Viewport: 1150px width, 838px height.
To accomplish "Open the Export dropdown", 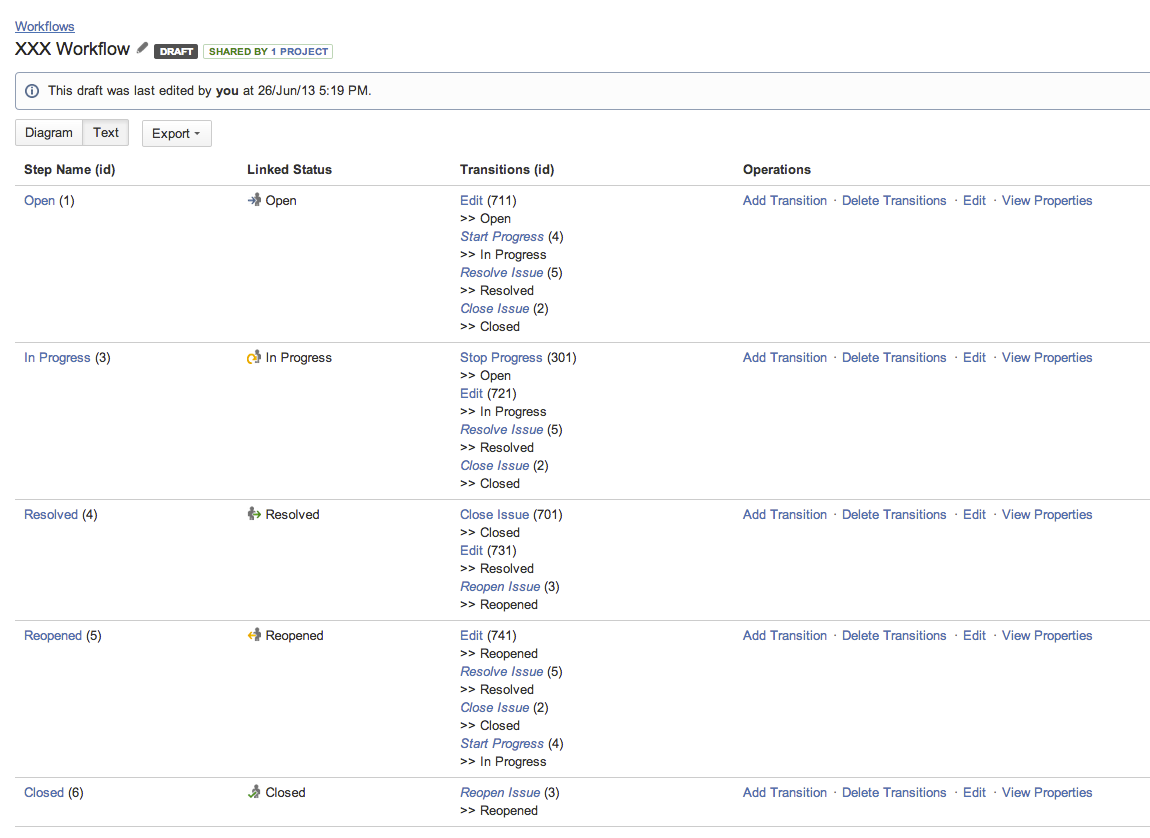I will click(177, 133).
